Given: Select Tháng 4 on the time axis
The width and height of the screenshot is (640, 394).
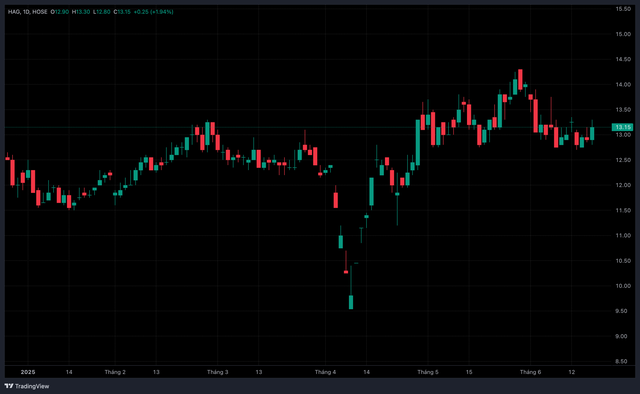Looking at the screenshot, I should click(325, 372).
